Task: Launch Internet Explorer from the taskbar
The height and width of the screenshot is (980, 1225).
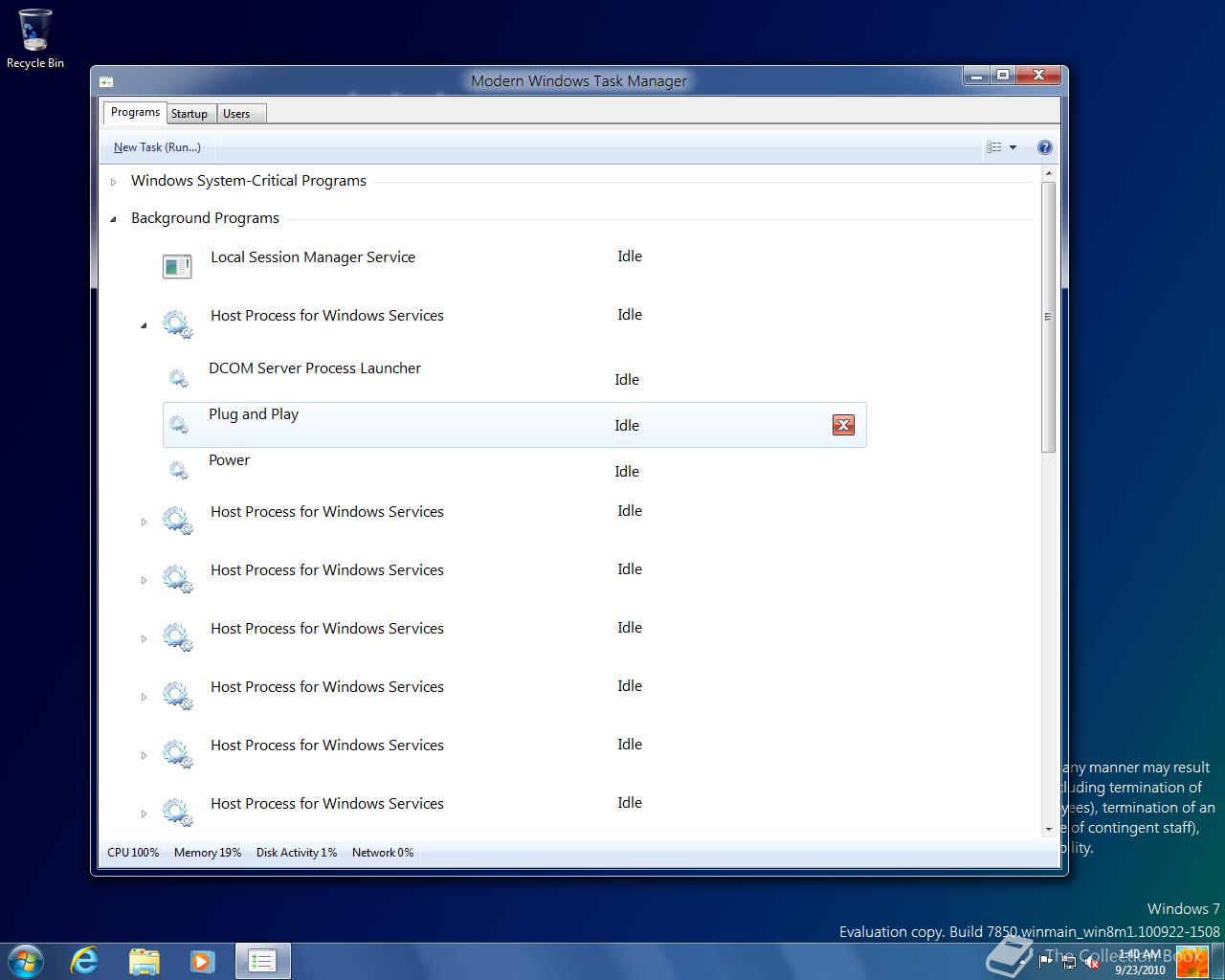Action: (85, 961)
